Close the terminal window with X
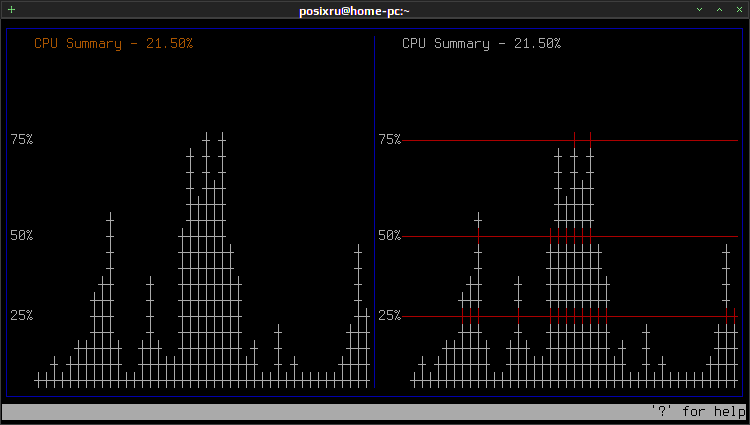This screenshot has width=750, height=425. click(739, 10)
